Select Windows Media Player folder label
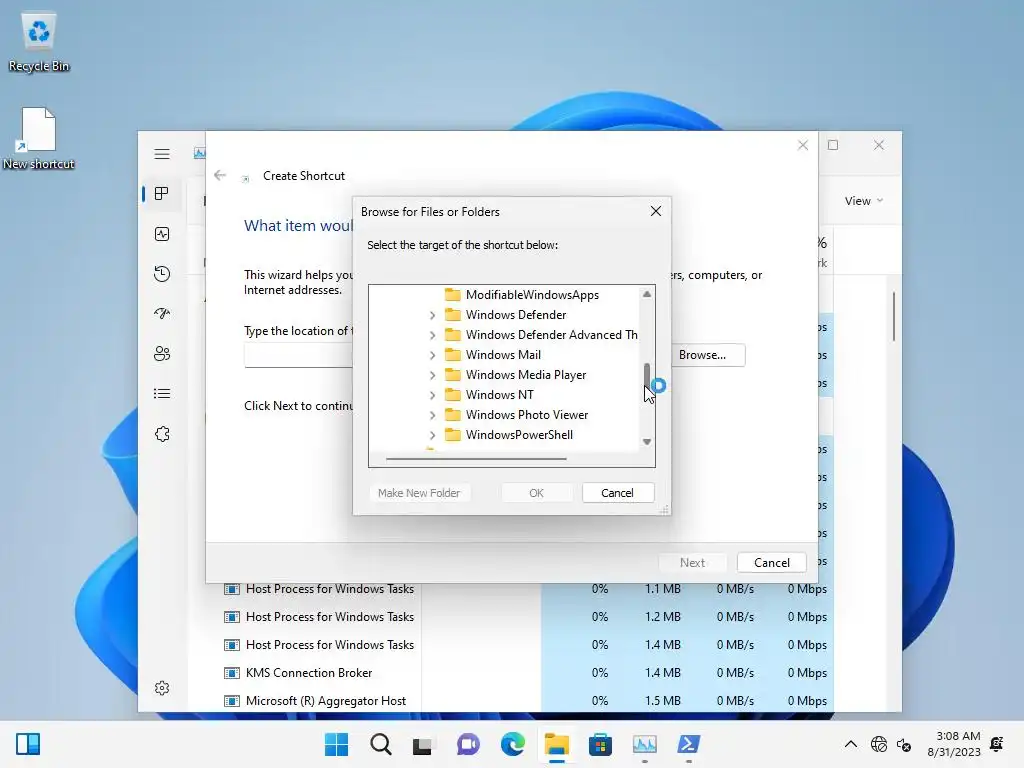 [526, 375]
